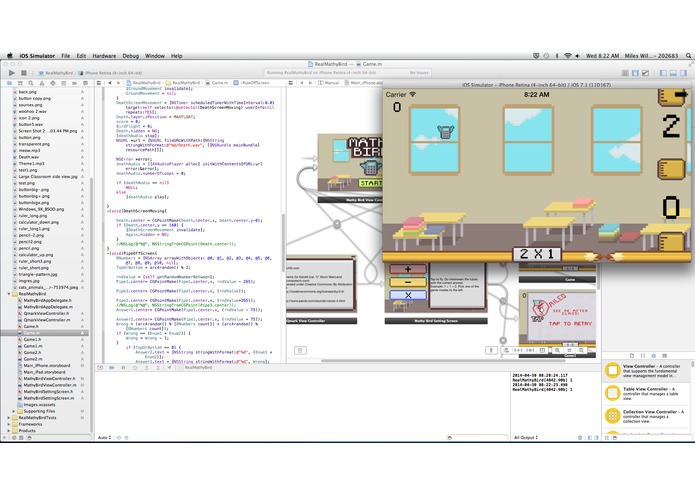695x494 pixels.
Task: Pause program execution in debug bar
Action: pos(123,367)
